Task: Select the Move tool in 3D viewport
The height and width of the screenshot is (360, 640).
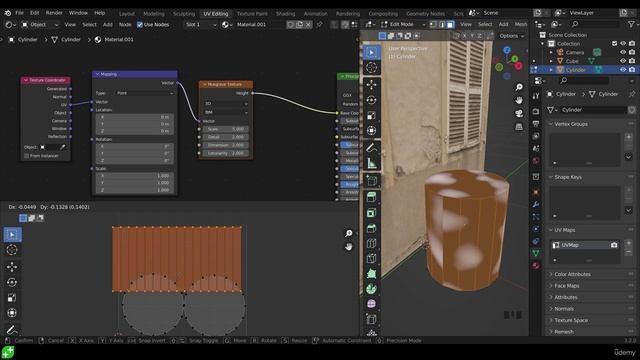Action: pos(371,84)
